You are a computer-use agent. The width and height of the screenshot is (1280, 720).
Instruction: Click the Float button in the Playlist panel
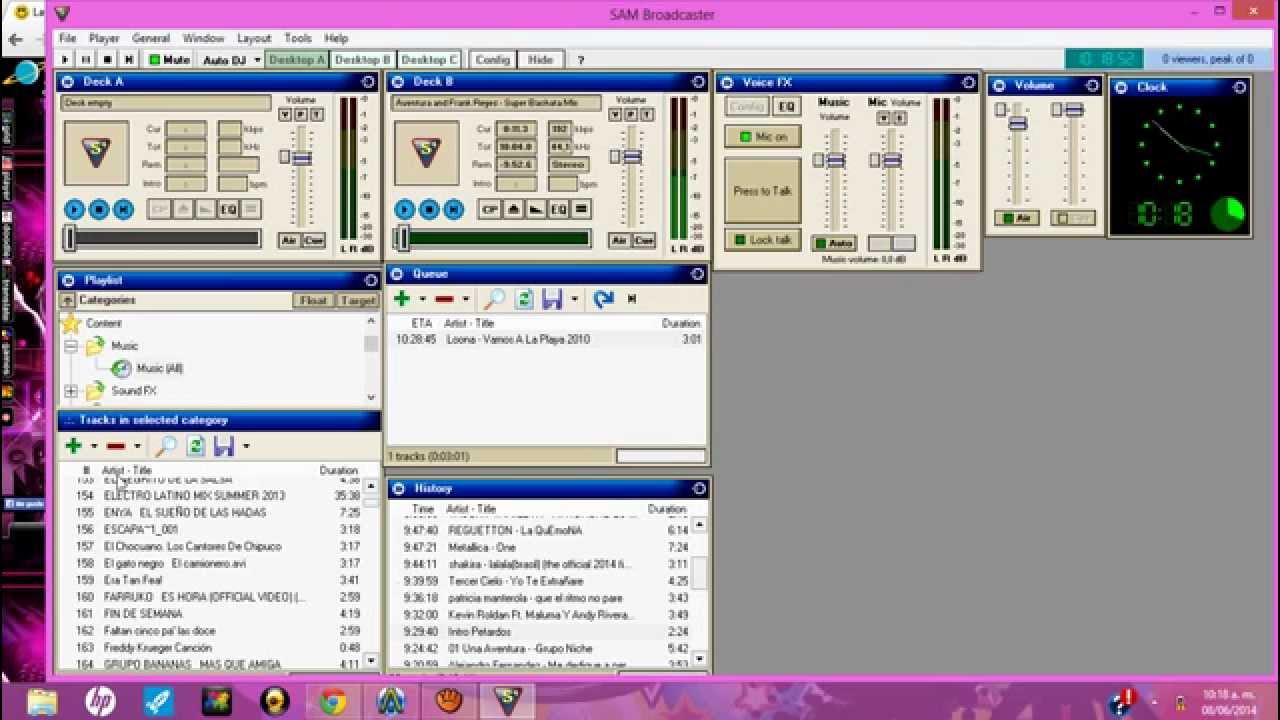tap(313, 300)
